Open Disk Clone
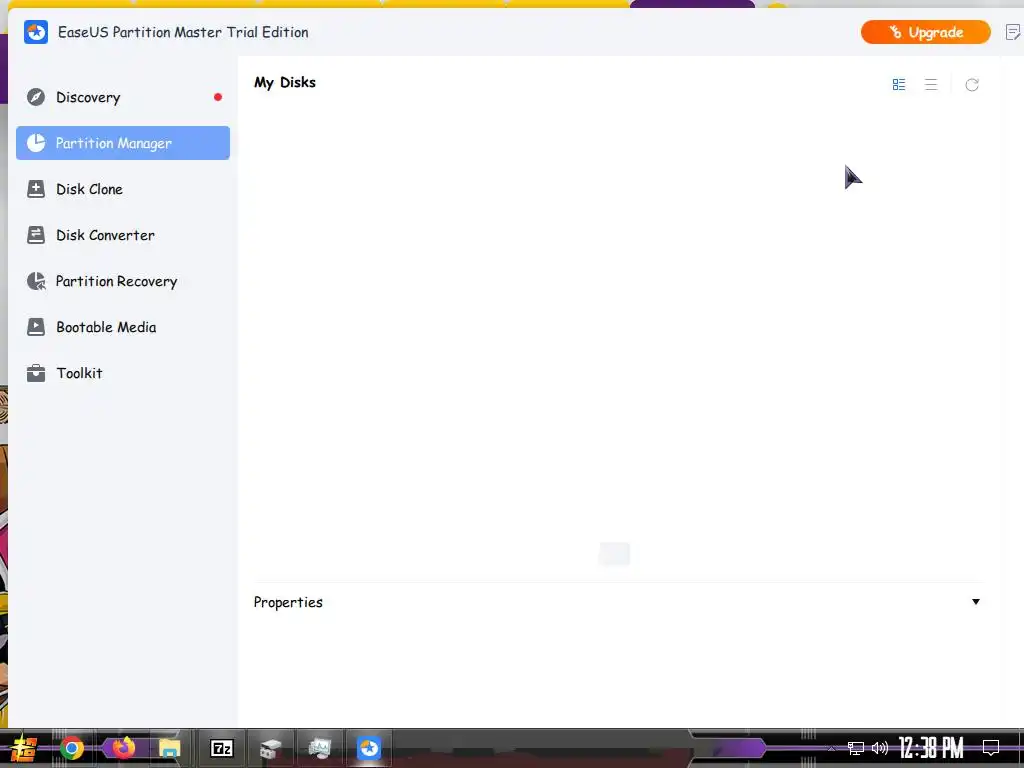1024x768 pixels. 123,189
